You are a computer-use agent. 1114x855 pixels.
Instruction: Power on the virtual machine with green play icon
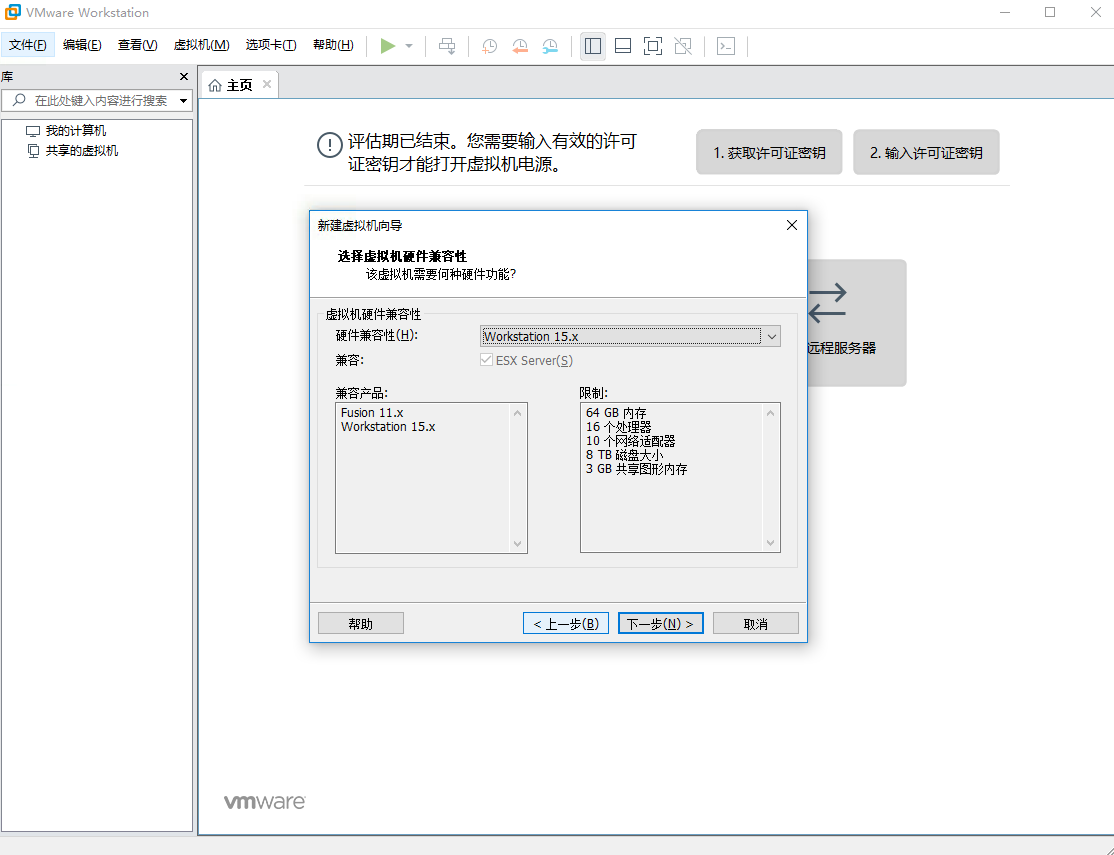389,45
